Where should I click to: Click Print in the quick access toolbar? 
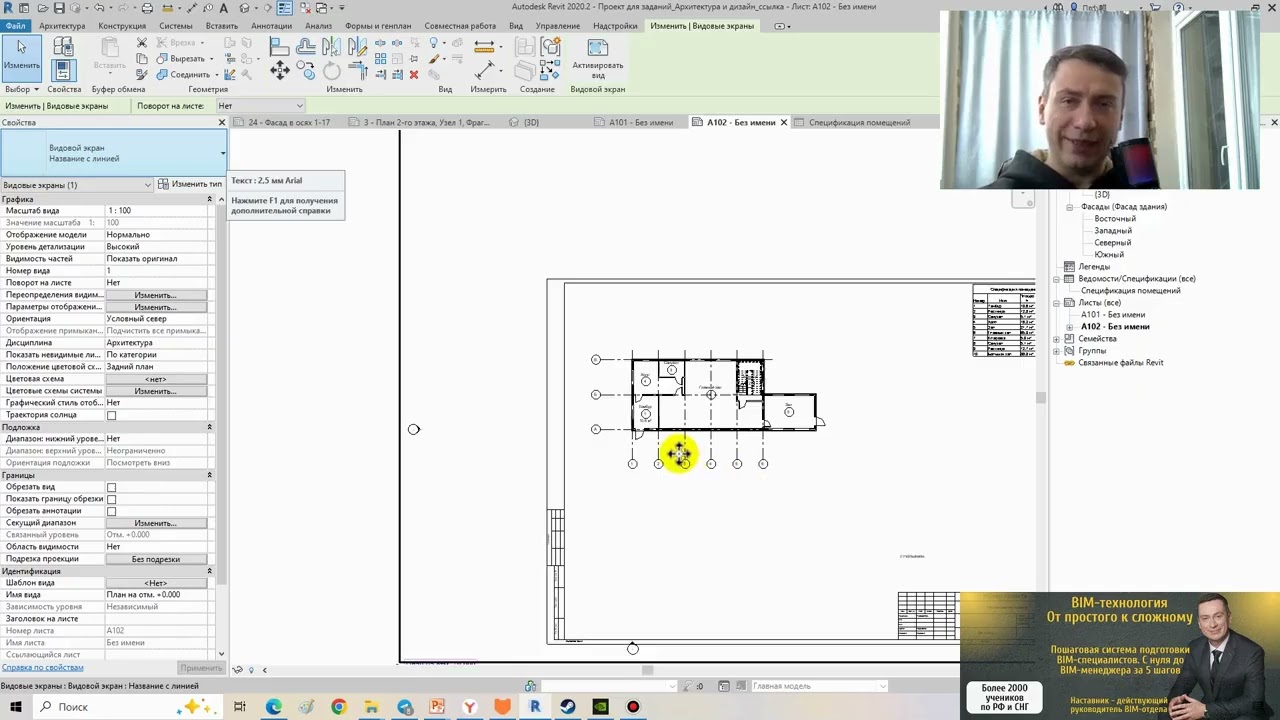pos(147,8)
